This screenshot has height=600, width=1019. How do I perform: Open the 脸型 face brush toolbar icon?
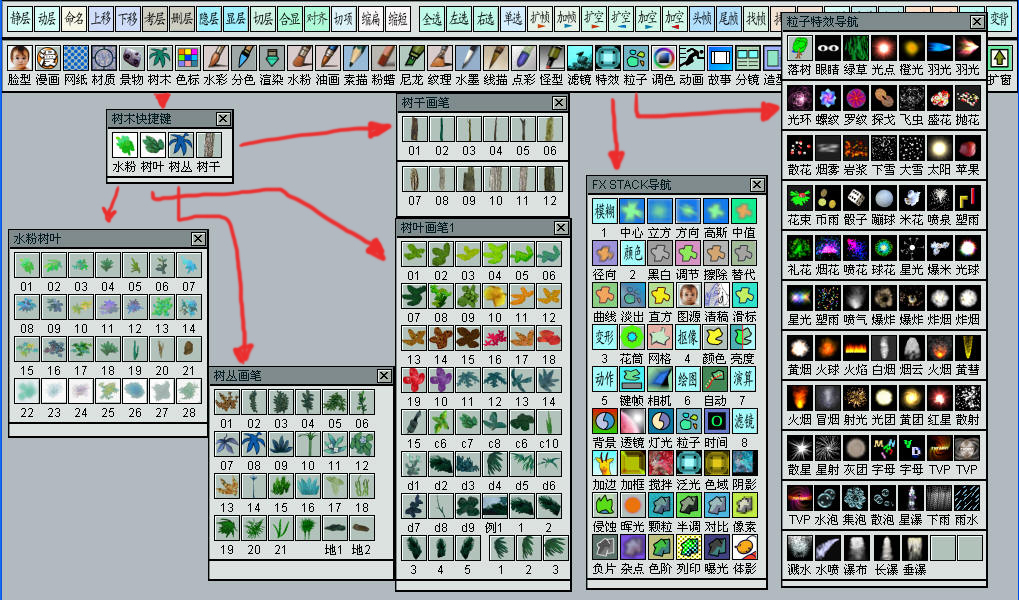tap(19, 59)
